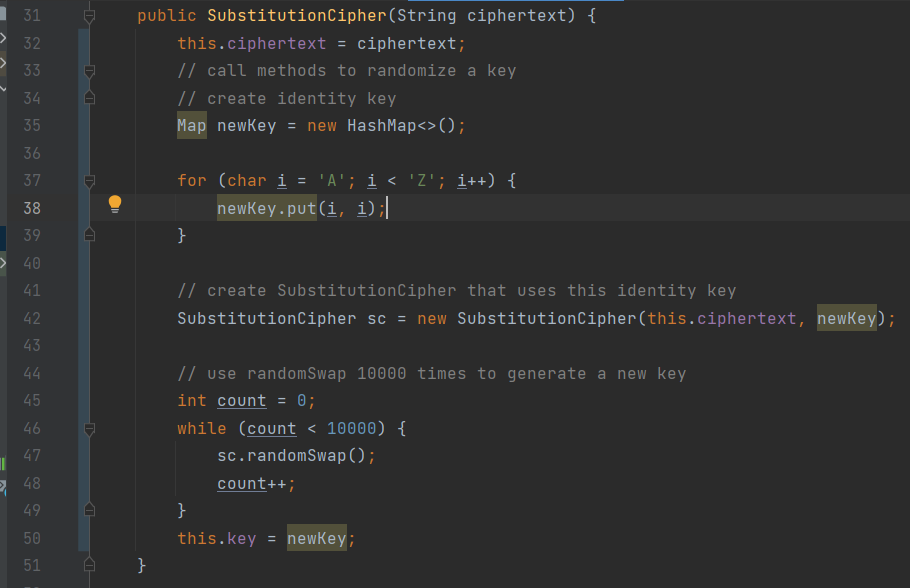Click comment about randomSwap 10000 times

pos(431,373)
